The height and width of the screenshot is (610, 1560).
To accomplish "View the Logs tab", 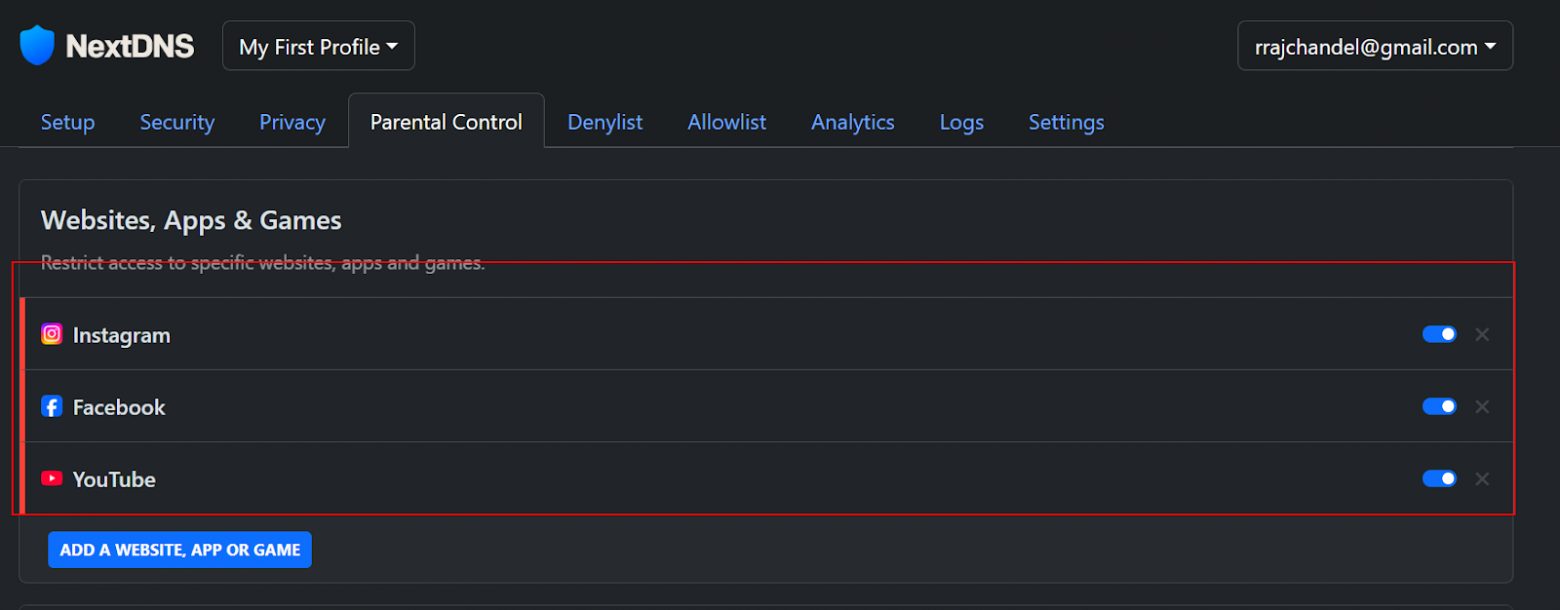I will click(x=961, y=122).
